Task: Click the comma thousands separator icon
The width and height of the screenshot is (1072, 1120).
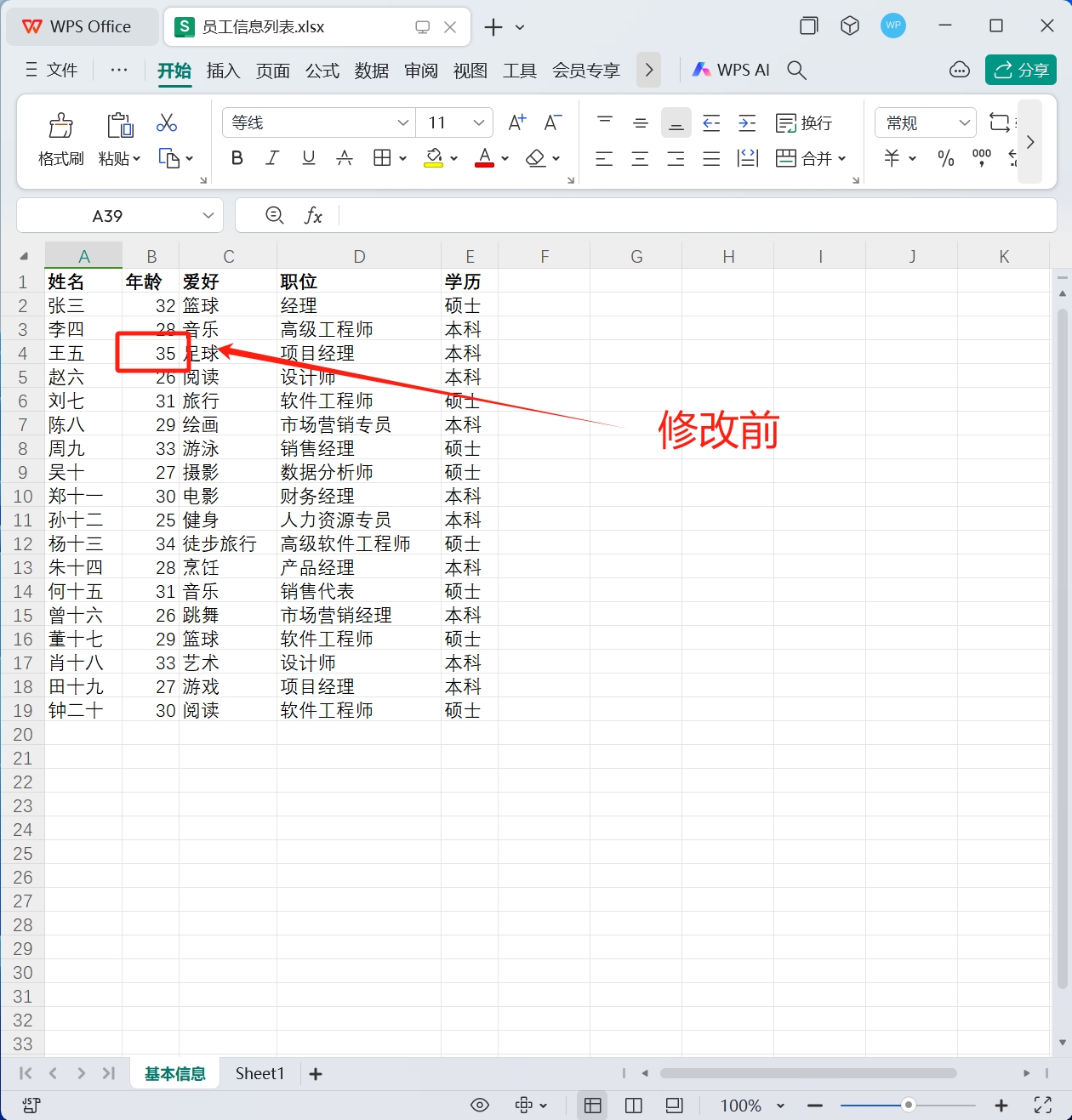Action: [980, 158]
